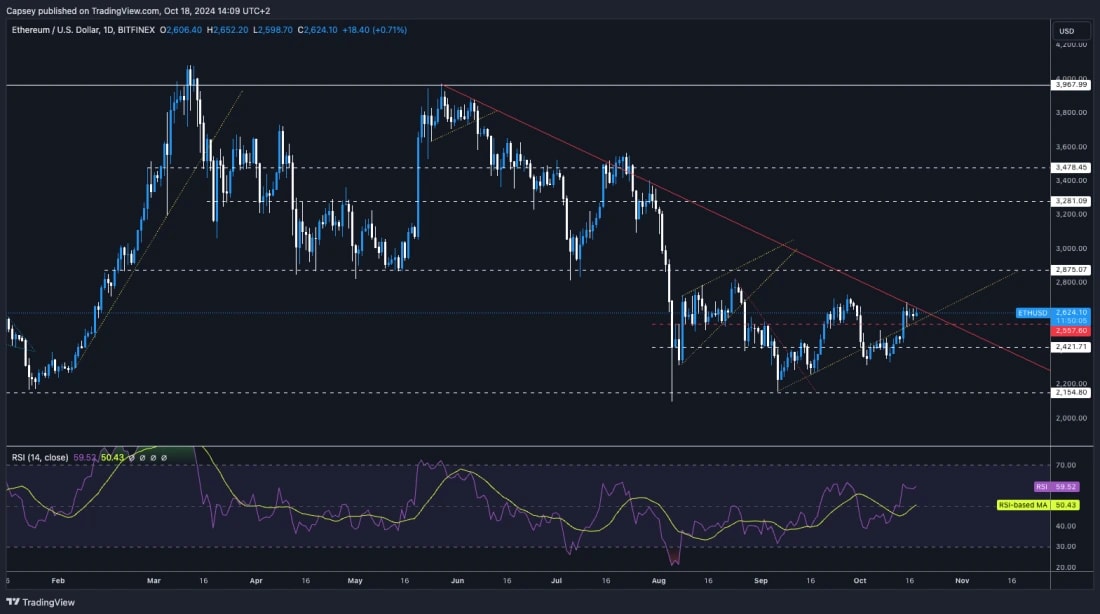Open the RSI legend more-options icon
Screen dimensions: 1100x614
[x=163, y=458]
